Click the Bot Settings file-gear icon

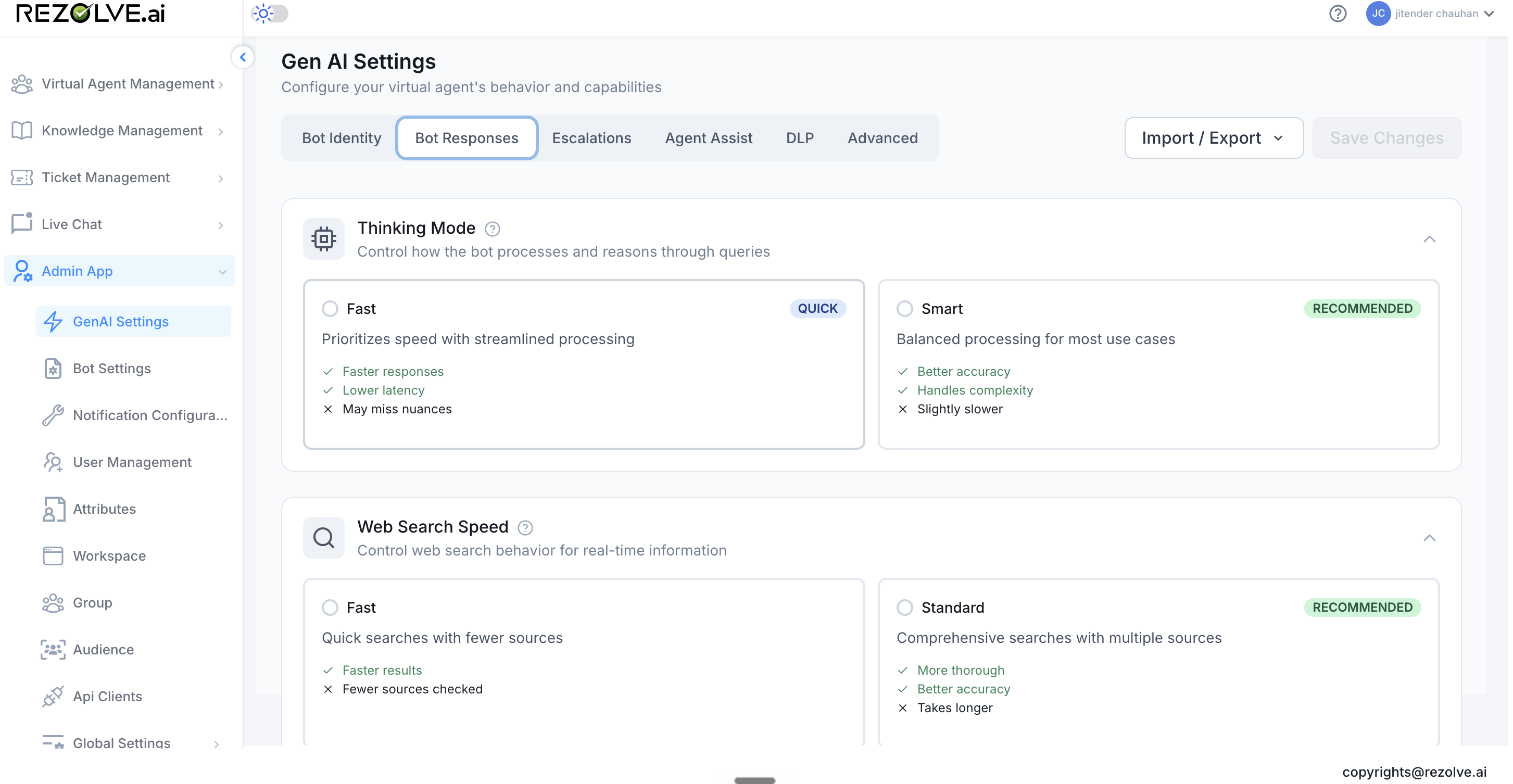(x=53, y=368)
